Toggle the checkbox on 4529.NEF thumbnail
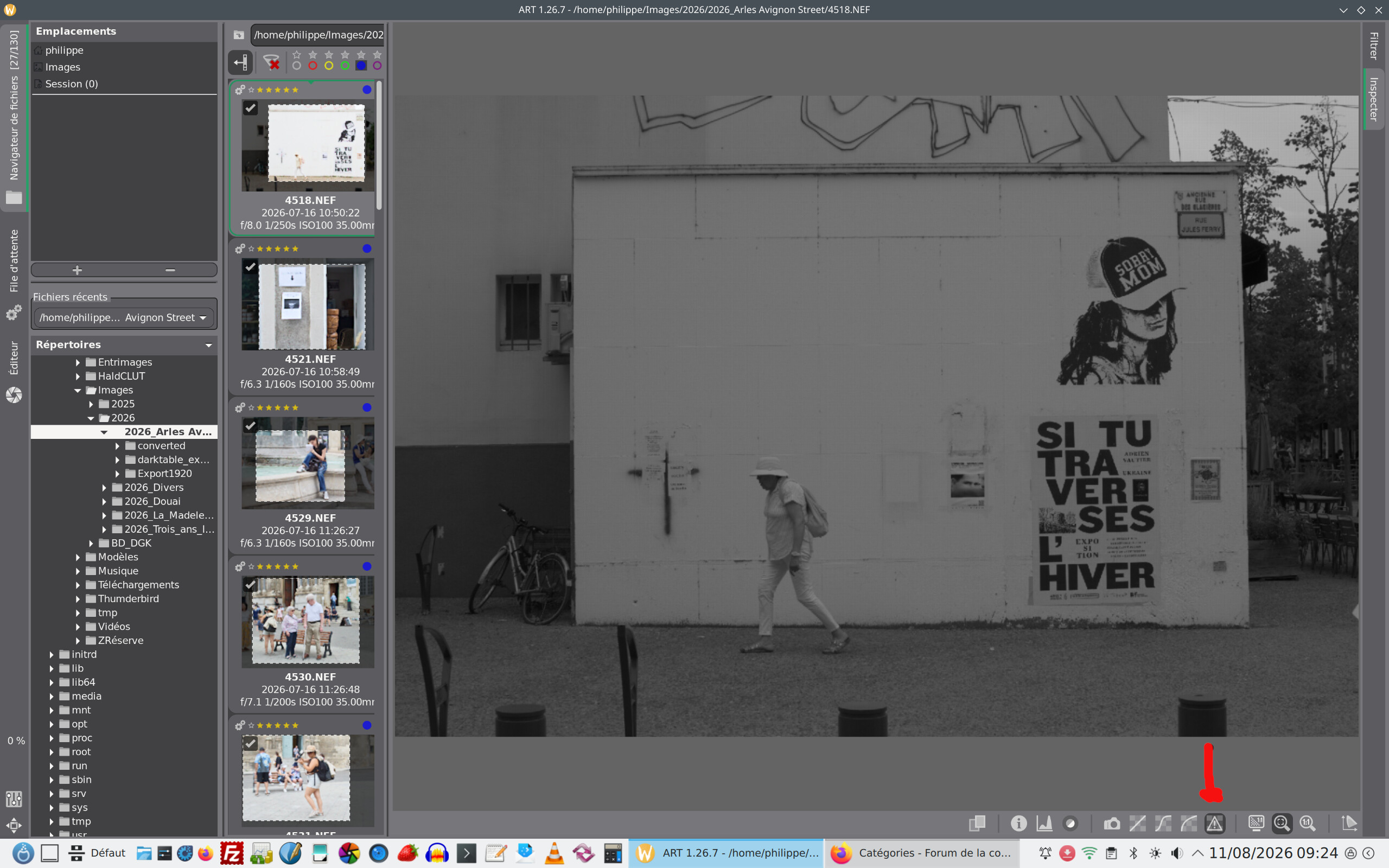 250,425
